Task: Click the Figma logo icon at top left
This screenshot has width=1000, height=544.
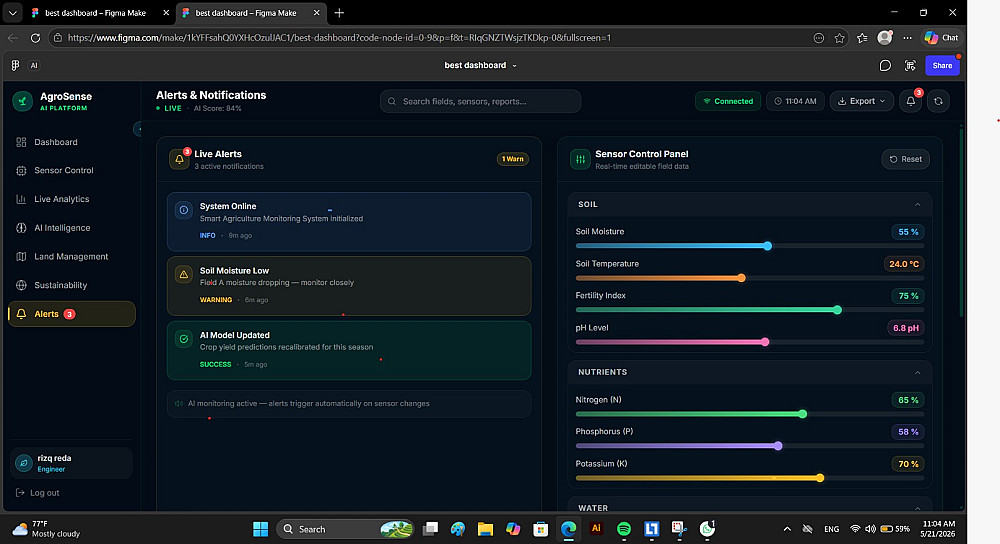Action: pyautogui.click(x=15, y=65)
